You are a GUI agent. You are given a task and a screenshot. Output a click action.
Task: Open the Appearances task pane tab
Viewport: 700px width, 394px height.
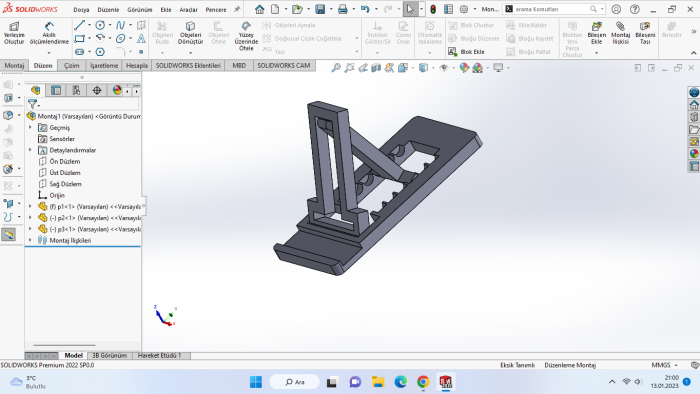click(x=694, y=153)
